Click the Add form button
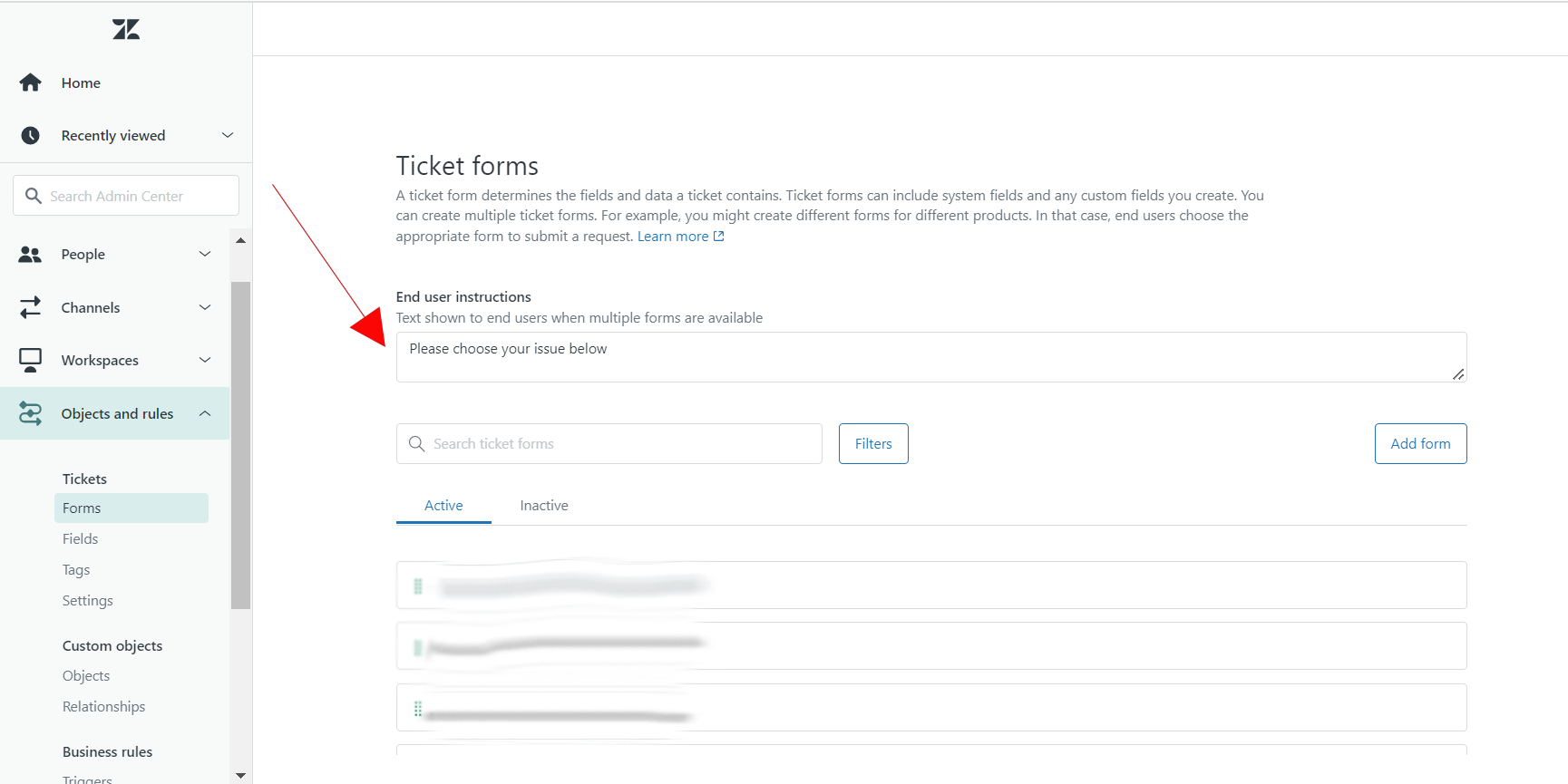The height and width of the screenshot is (784, 1568). coord(1420,444)
